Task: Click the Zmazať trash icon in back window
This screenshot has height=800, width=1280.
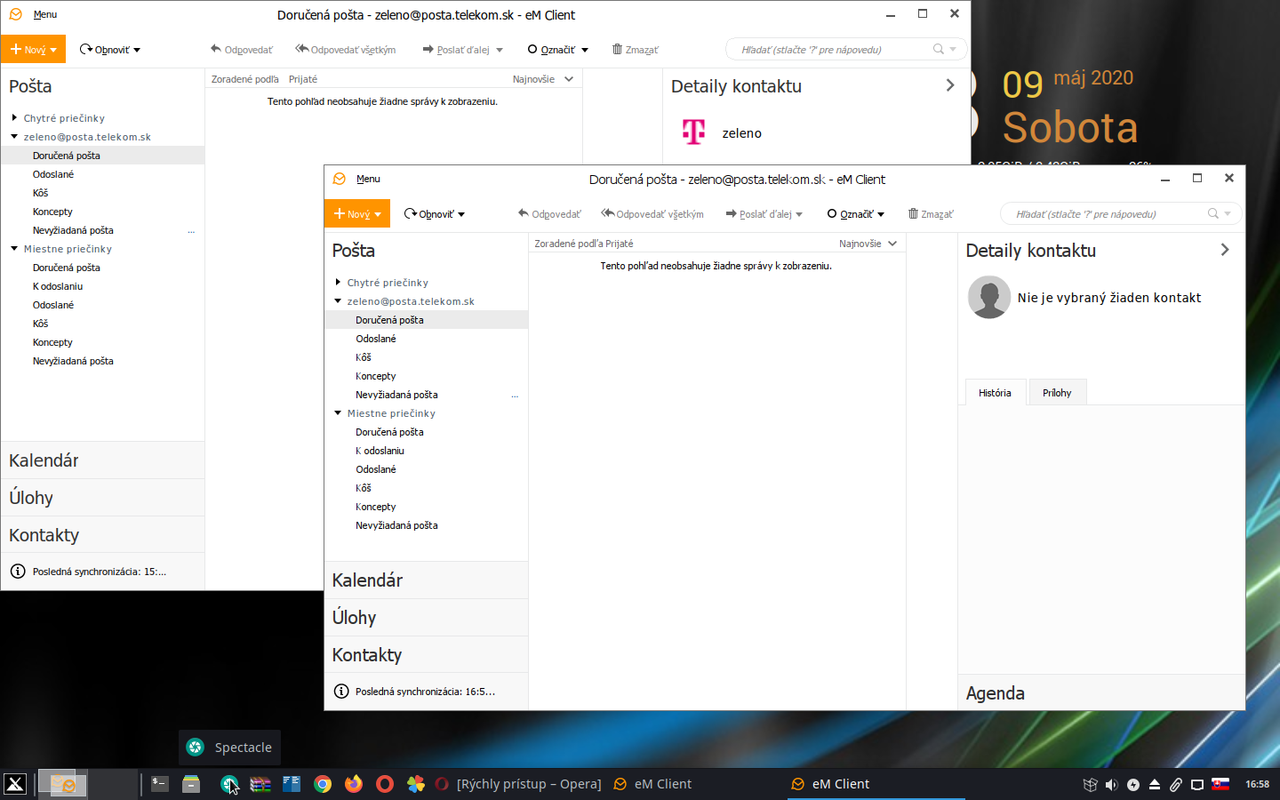Action: 617,49
